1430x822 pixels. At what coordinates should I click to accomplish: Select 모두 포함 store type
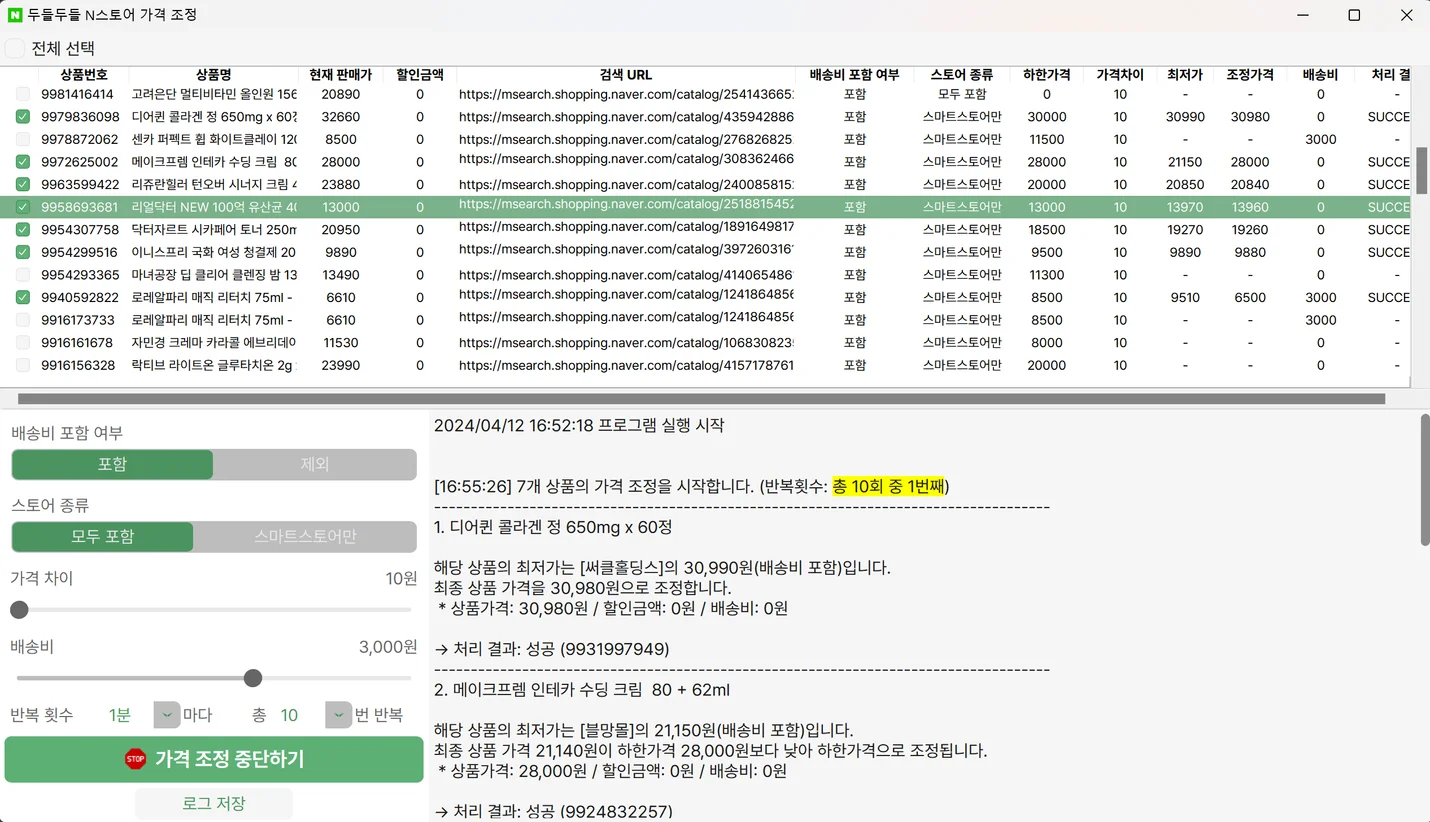coord(102,536)
